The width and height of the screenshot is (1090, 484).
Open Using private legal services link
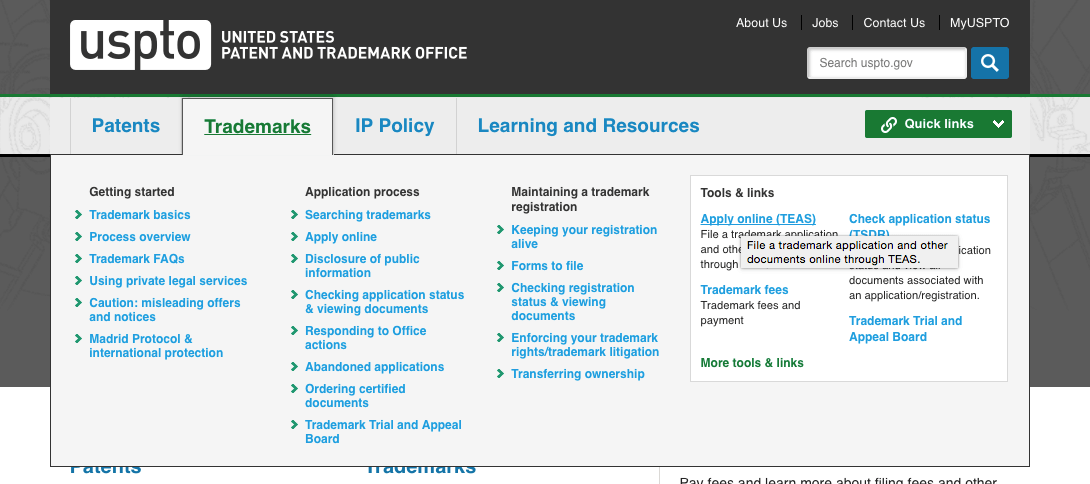[168, 281]
